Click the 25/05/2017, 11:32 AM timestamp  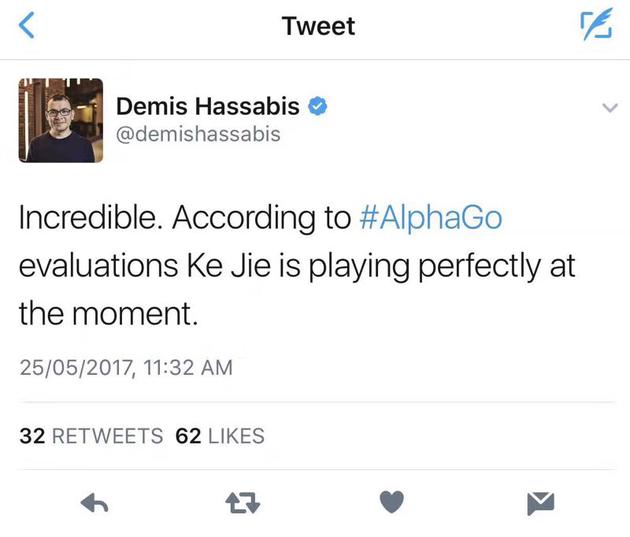(x=126, y=368)
